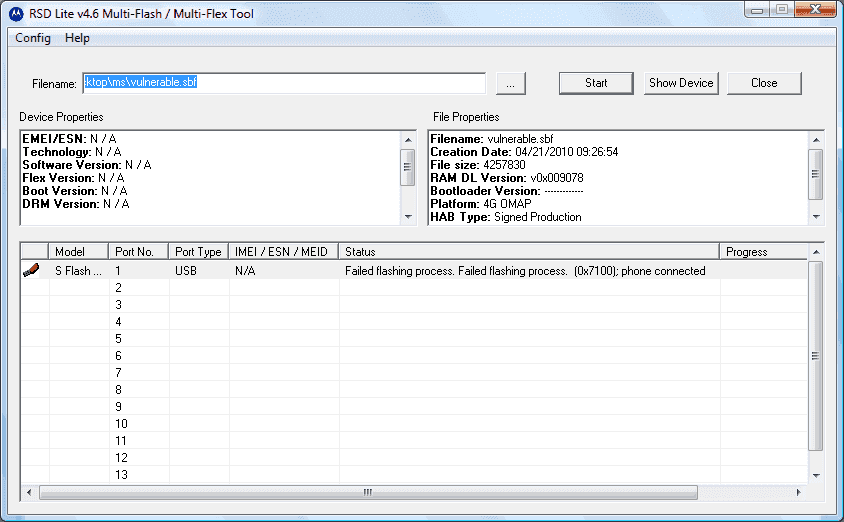The height and width of the screenshot is (522, 844).
Task: Click the device table horizontal scrollbar thumb
Action: pos(368,492)
